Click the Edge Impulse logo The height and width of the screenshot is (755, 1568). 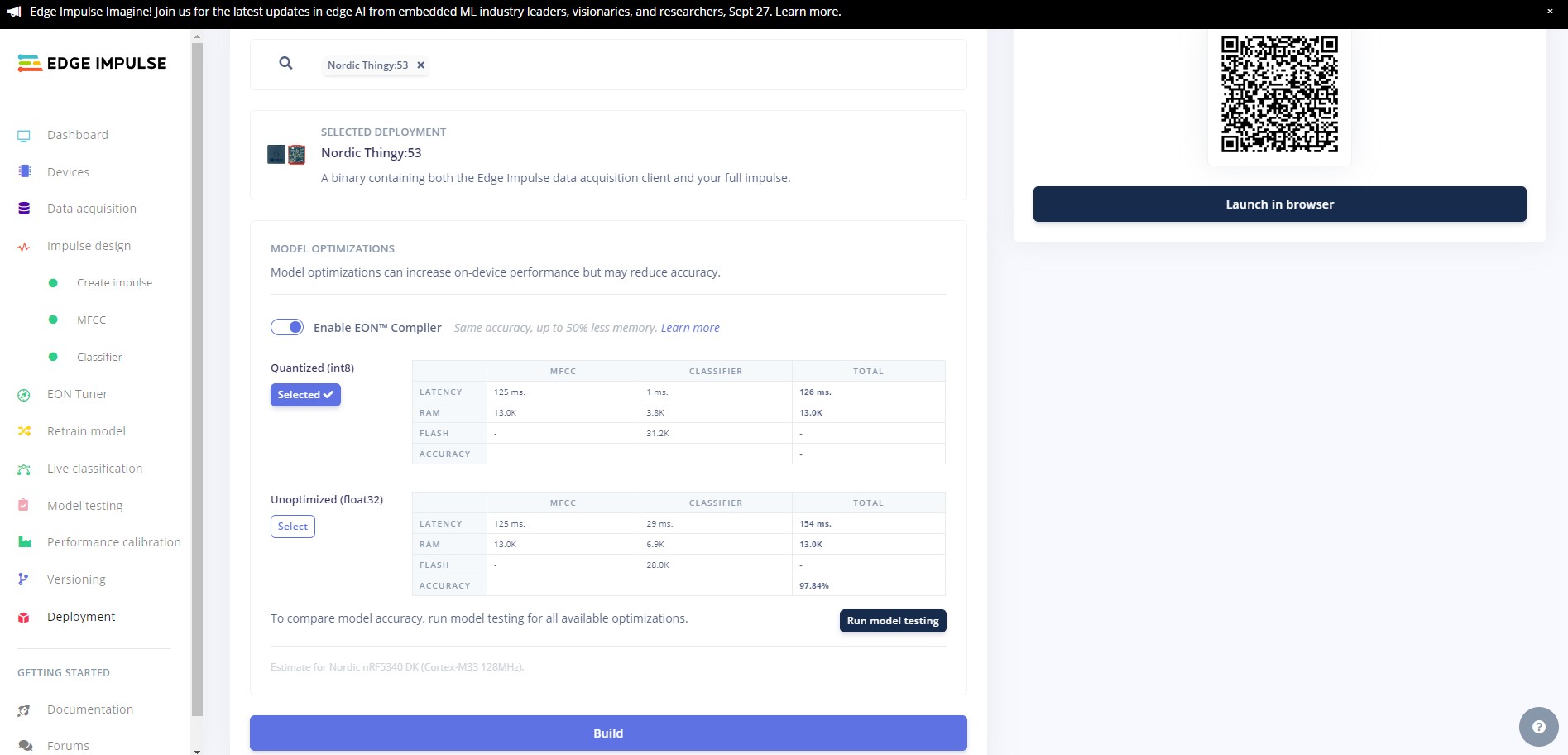point(92,63)
